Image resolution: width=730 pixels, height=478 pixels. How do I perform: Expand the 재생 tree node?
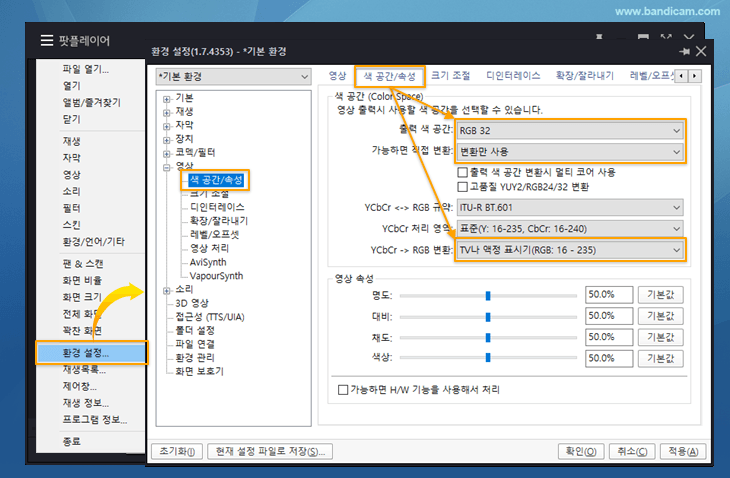pos(166,112)
